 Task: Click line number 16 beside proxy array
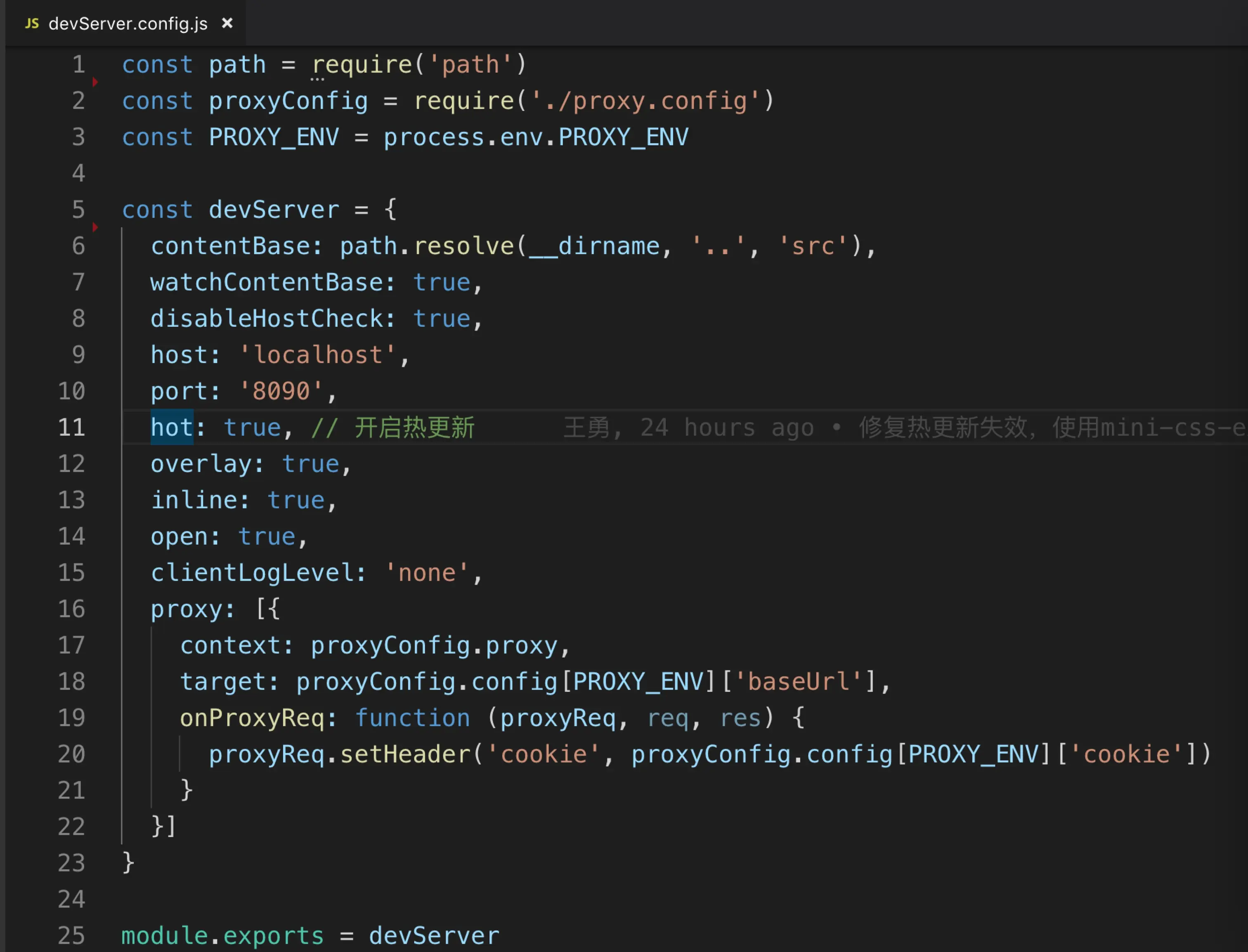[71, 609]
